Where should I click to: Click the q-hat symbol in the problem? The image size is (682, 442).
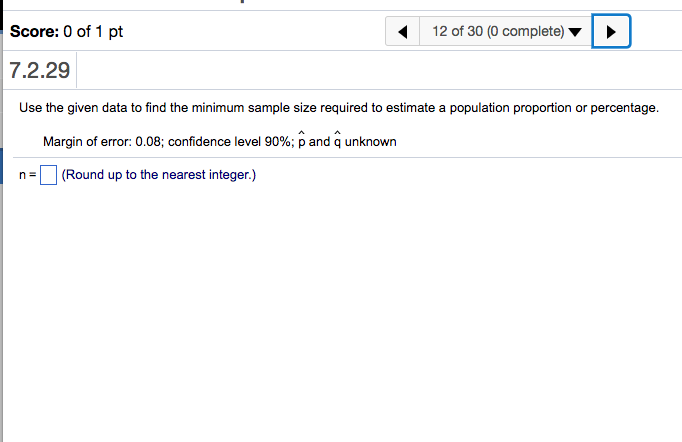(337, 141)
